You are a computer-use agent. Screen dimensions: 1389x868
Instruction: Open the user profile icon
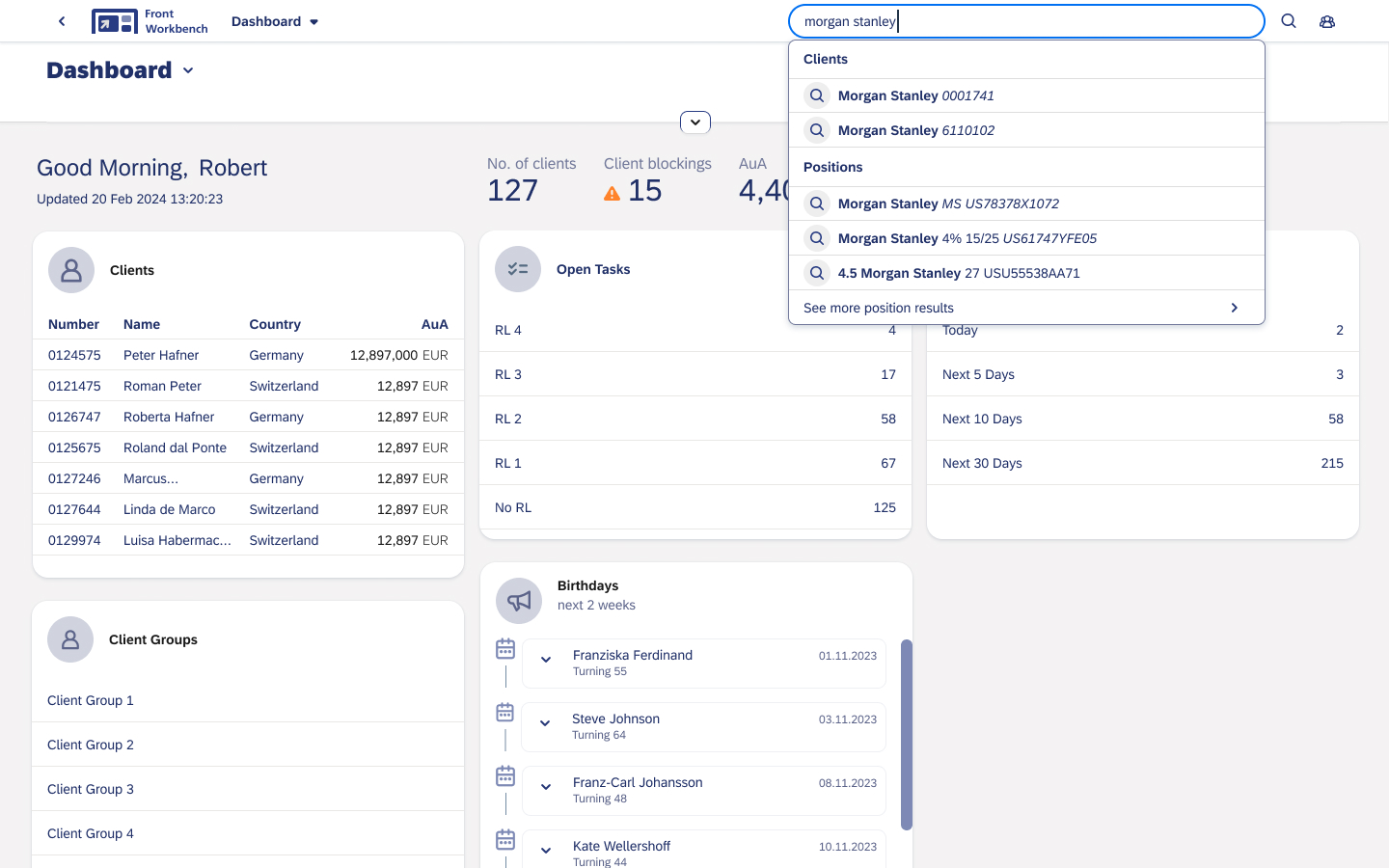pyautogui.click(x=1327, y=21)
